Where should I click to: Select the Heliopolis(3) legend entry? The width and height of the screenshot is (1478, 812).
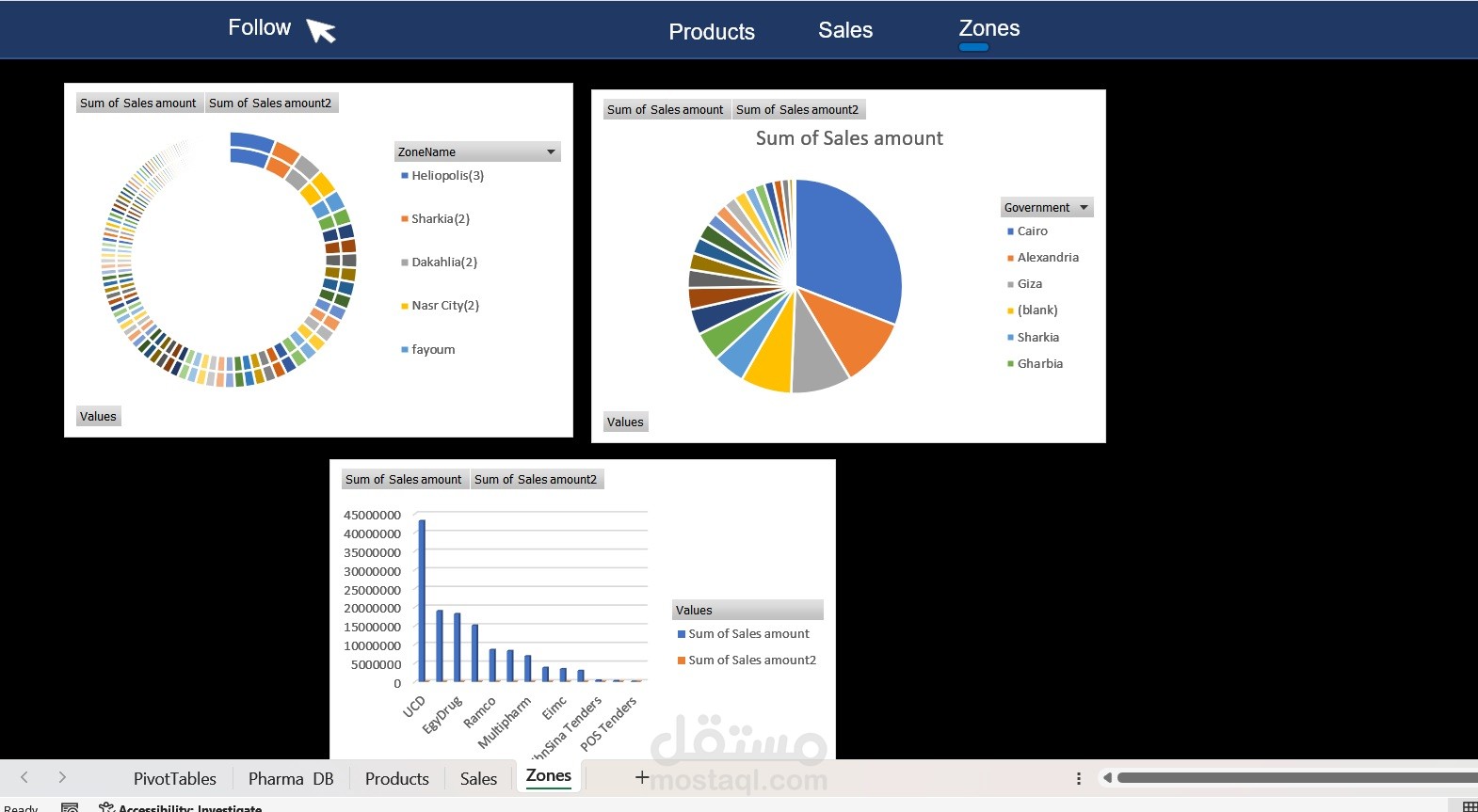pos(442,175)
